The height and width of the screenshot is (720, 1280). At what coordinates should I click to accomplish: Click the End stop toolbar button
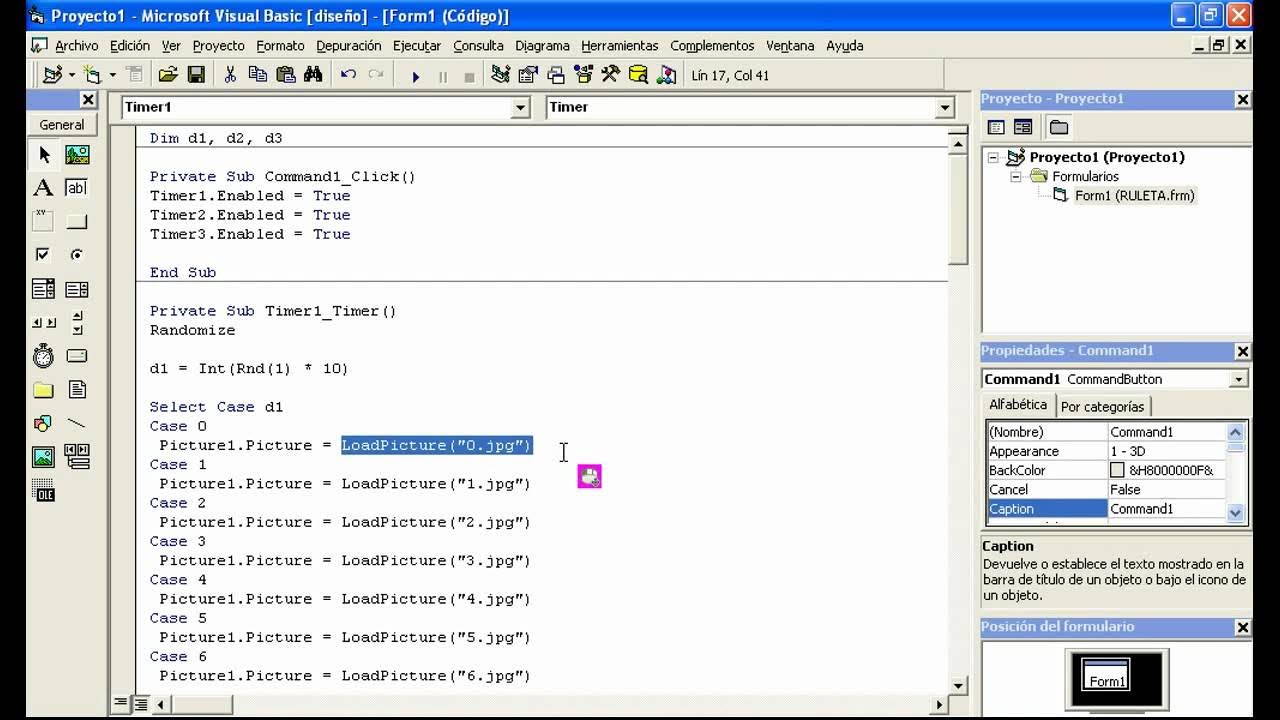[x=469, y=76]
